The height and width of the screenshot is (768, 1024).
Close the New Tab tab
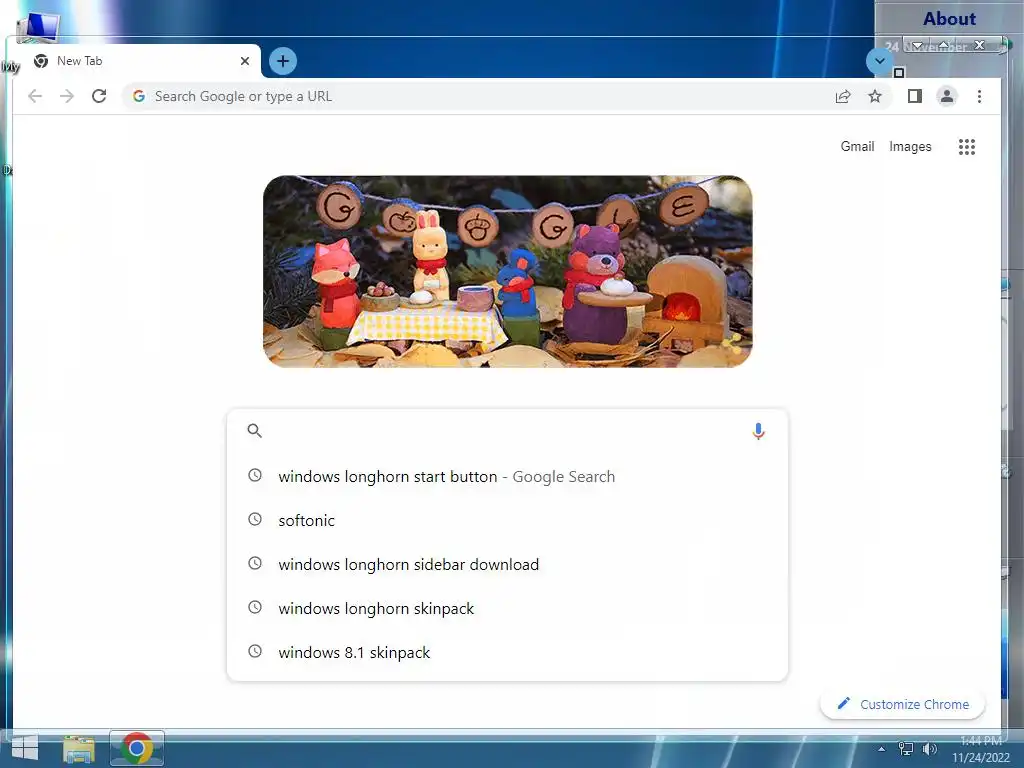coord(245,61)
